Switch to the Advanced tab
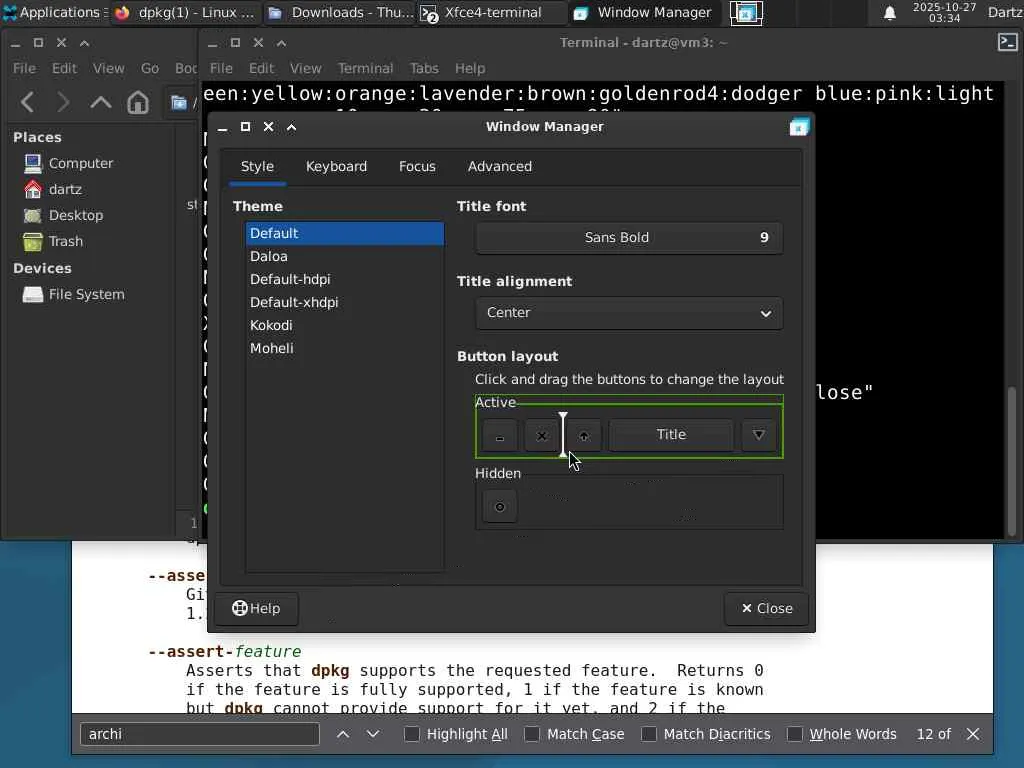The image size is (1024, 768). (x=500, y=167)
